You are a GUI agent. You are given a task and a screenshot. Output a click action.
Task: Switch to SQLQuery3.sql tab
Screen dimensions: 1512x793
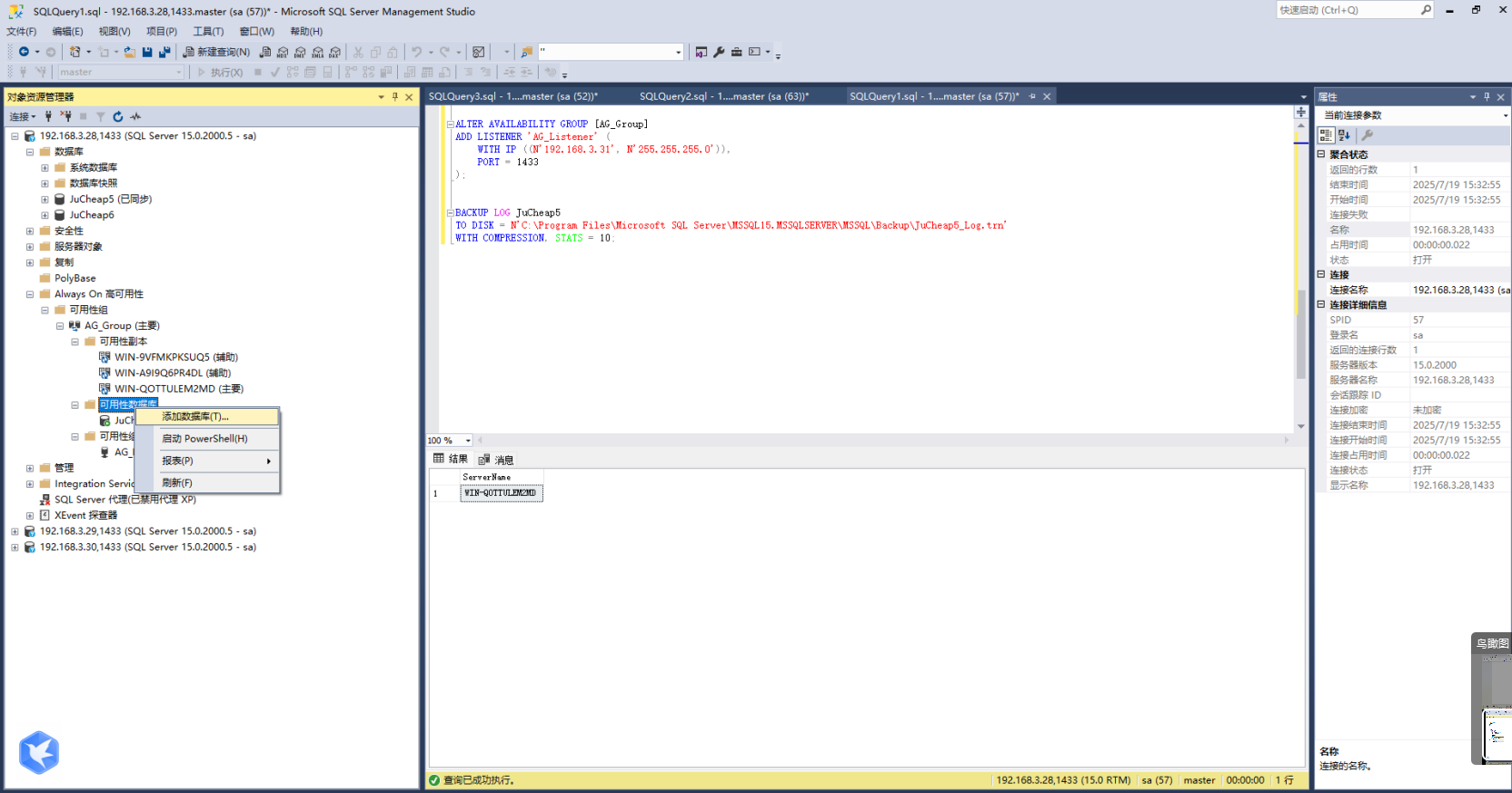pyautogui.click(x=512, y=96)
